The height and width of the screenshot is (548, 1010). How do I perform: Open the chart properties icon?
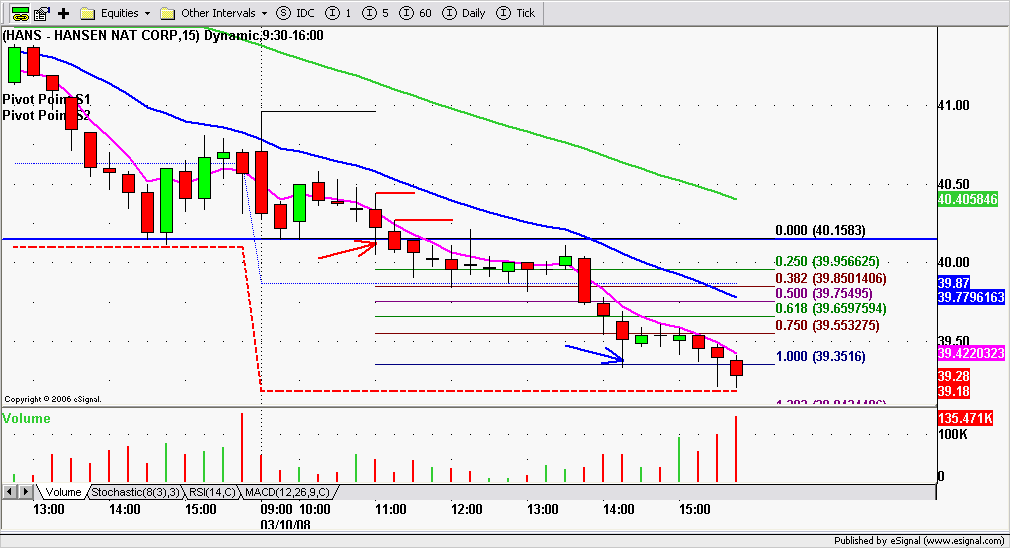[x=42, y=13]
